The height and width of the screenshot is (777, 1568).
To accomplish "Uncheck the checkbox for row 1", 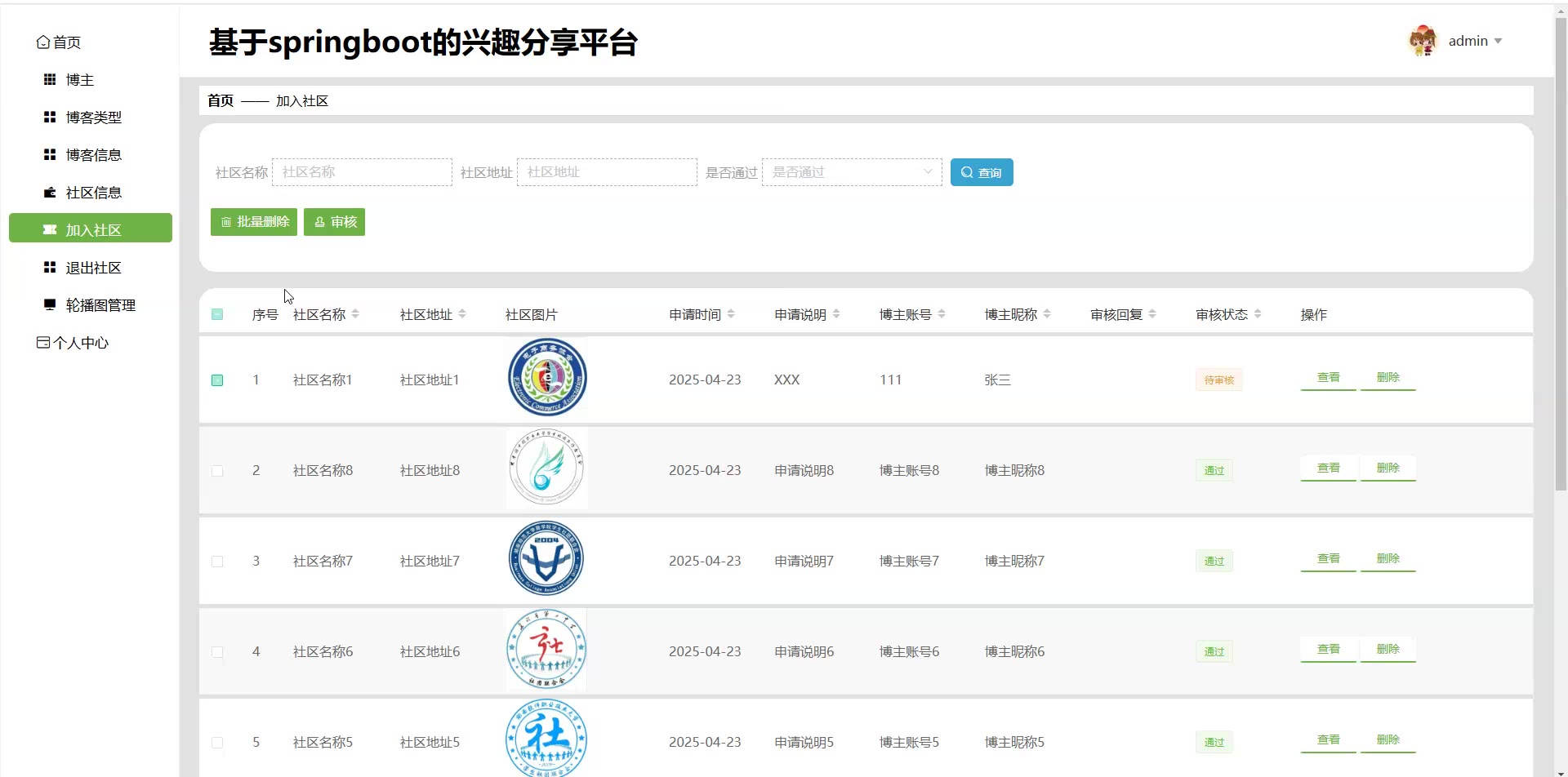I will tap(217, 380).
